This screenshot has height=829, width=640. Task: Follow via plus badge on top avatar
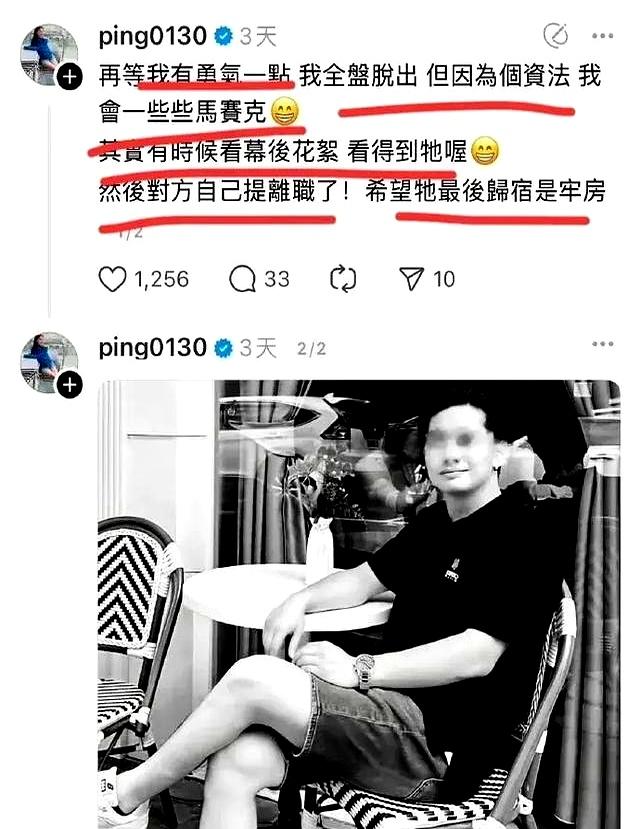point(69,77)
